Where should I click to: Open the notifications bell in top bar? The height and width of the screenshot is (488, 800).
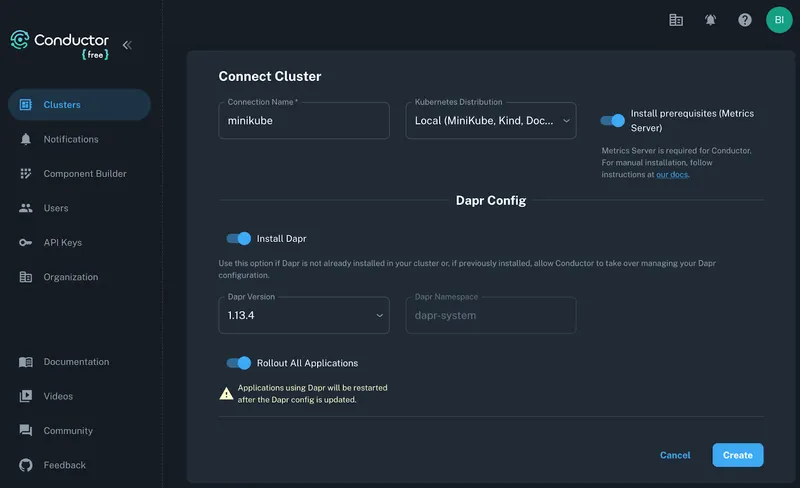pos(710,19)
